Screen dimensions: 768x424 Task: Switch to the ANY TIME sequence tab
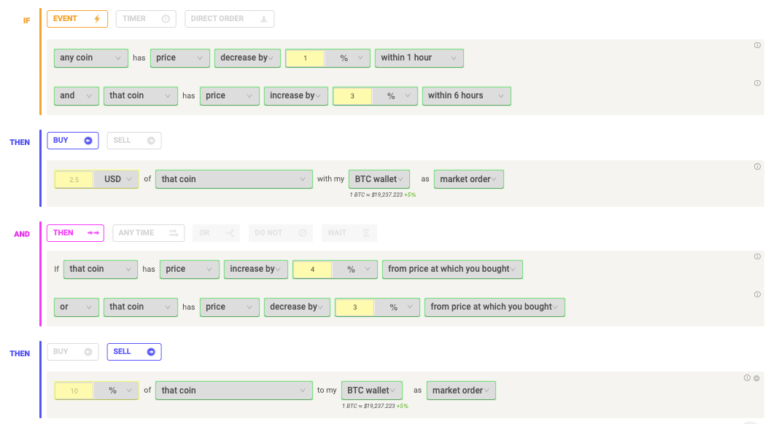tap(148, 233)
